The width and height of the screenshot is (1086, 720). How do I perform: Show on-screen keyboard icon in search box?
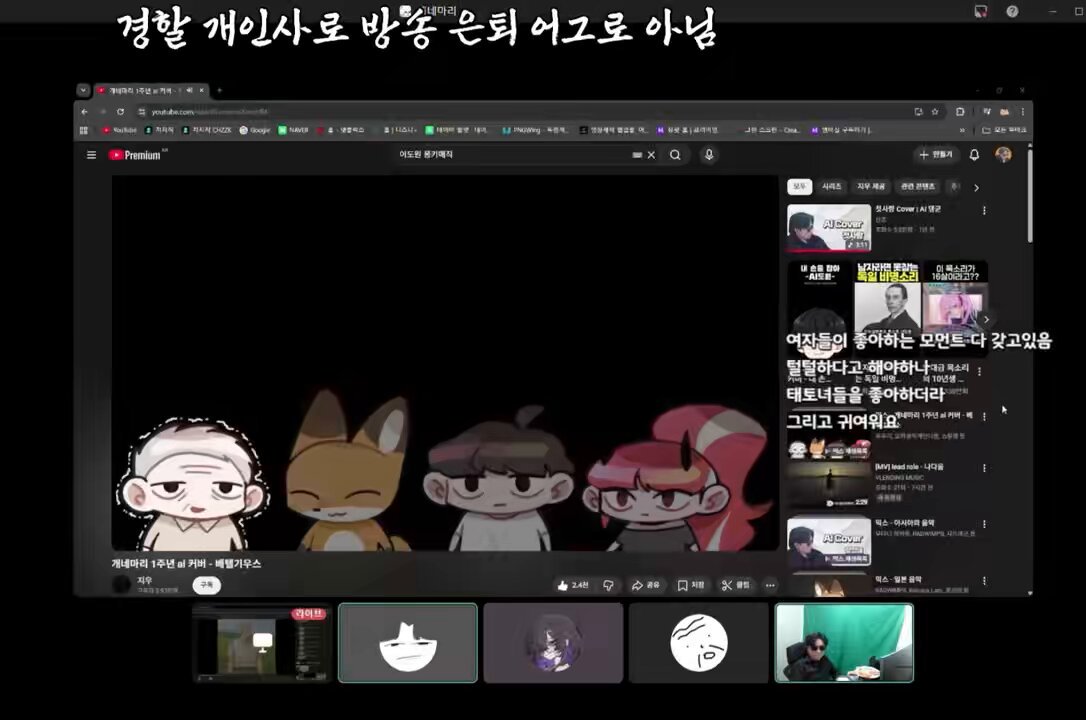click(637, 155)
